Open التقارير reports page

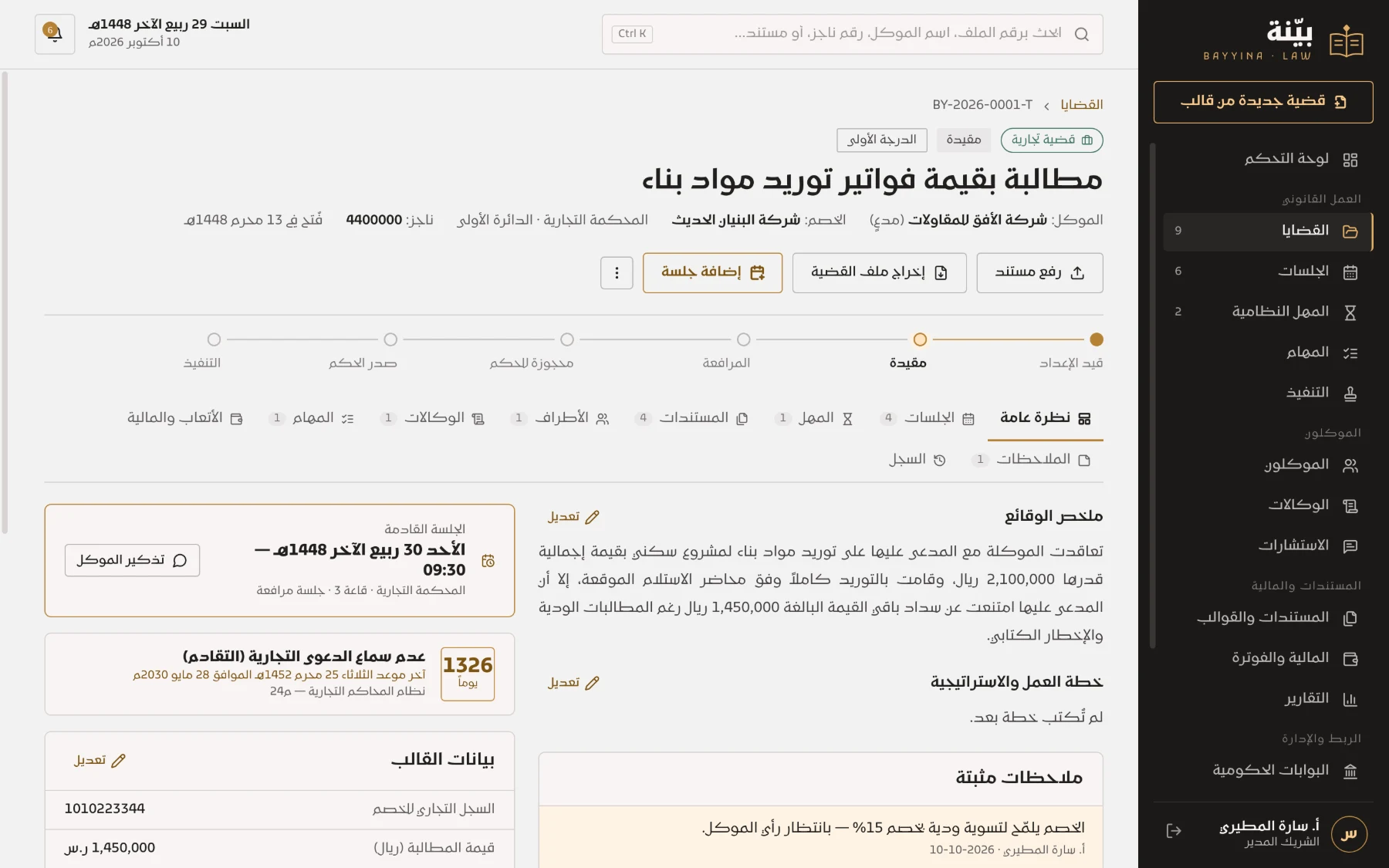click(x=1268, y=699)
